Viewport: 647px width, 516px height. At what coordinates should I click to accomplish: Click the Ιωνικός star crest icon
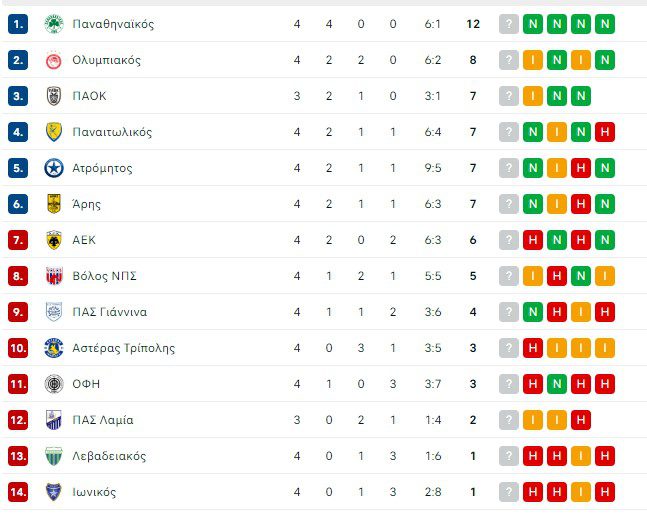(54, 492)
